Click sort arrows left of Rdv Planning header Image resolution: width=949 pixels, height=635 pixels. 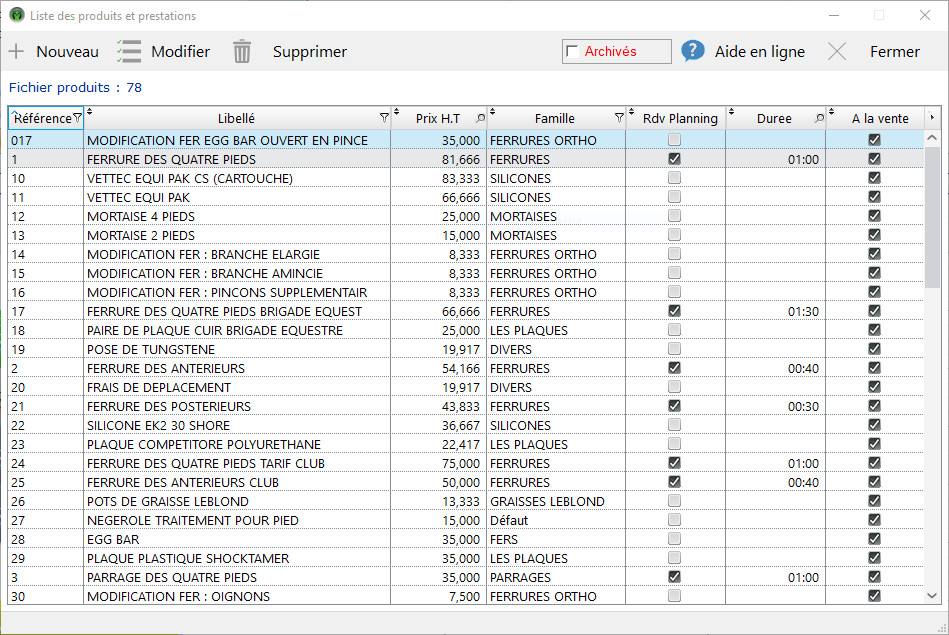point(632,111)
